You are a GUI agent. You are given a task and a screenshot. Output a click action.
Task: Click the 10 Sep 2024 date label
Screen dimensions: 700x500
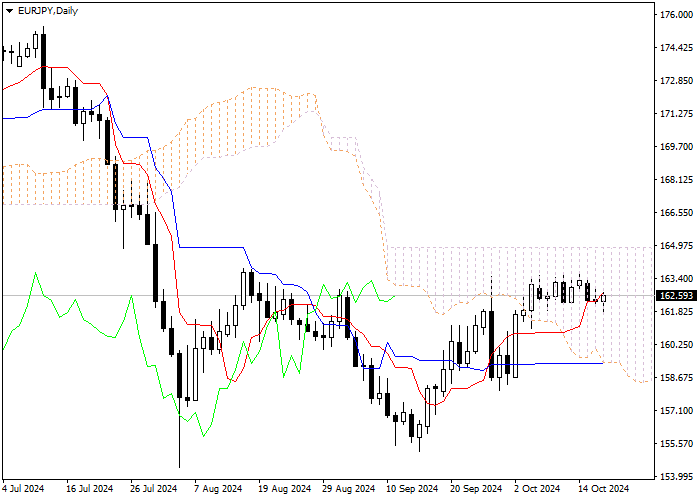coord(412,489)
